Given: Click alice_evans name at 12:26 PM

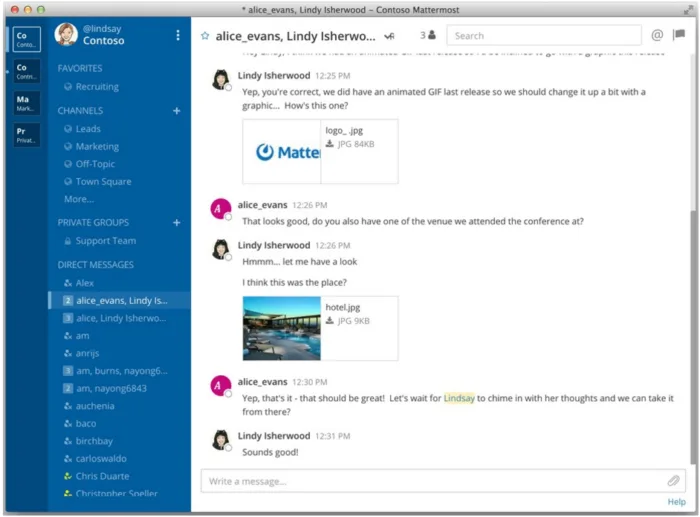Looking at the screenshot, I should 262,205.
